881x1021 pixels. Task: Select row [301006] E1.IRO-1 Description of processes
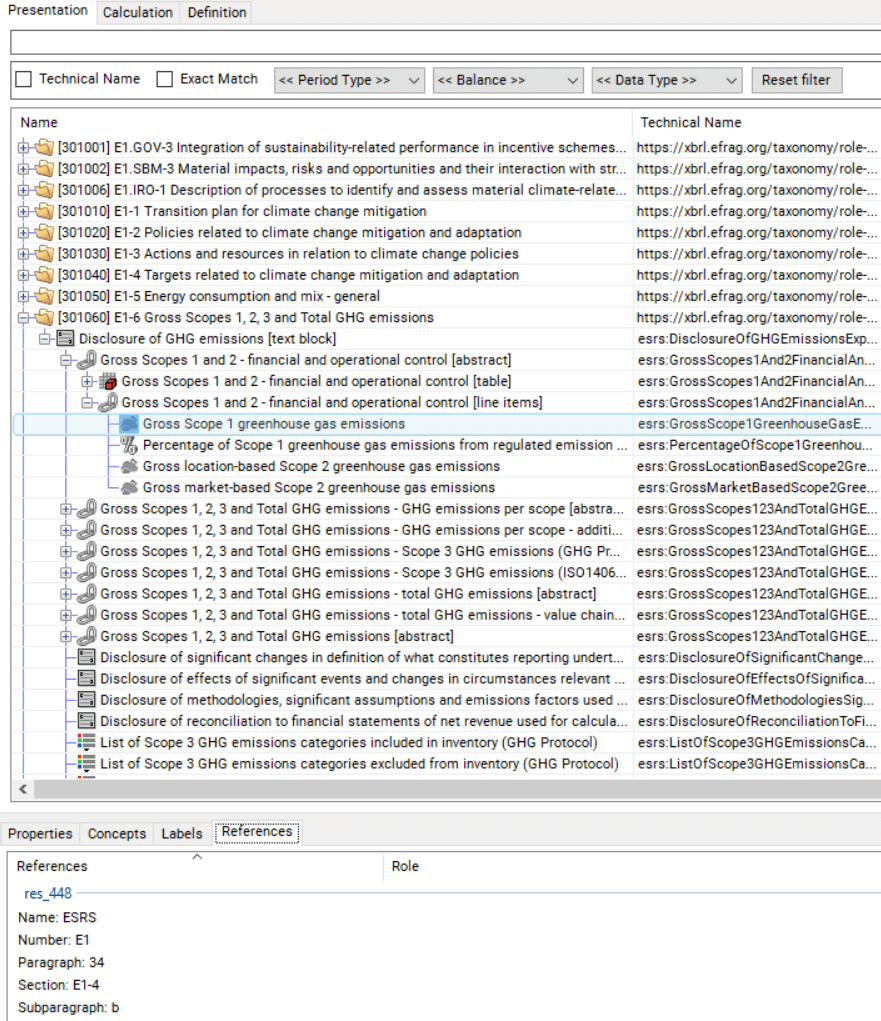[x=447, y=190]
